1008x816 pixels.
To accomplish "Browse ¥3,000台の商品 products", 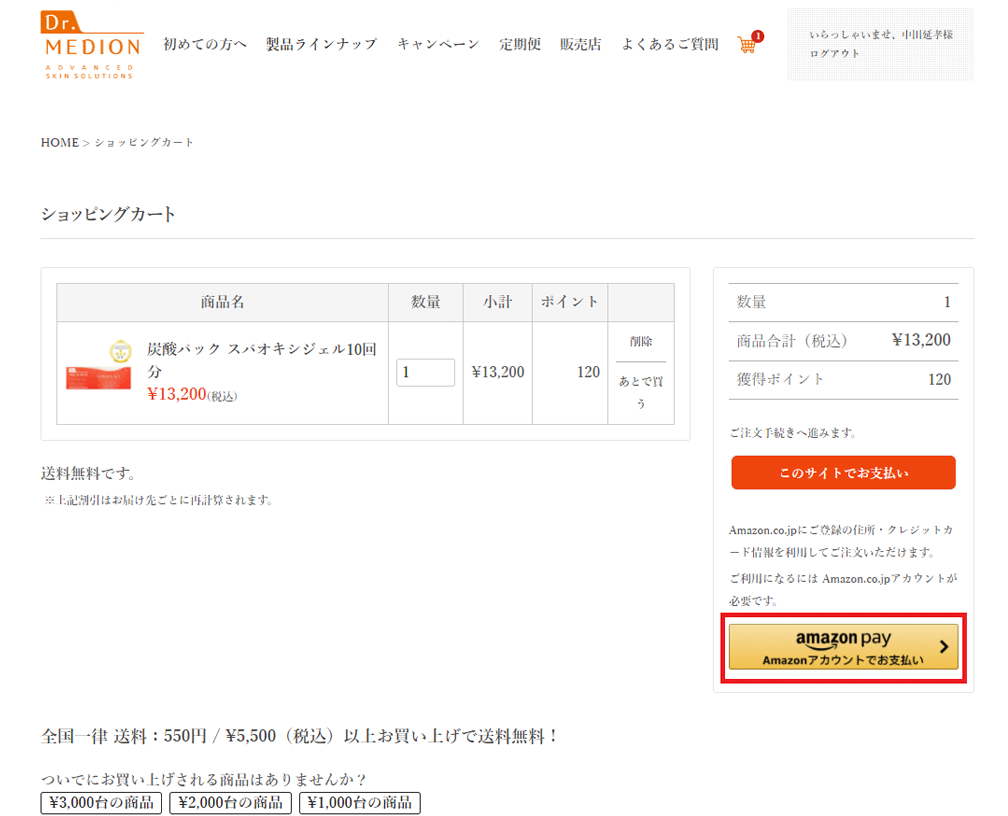I will click(101, 802).
